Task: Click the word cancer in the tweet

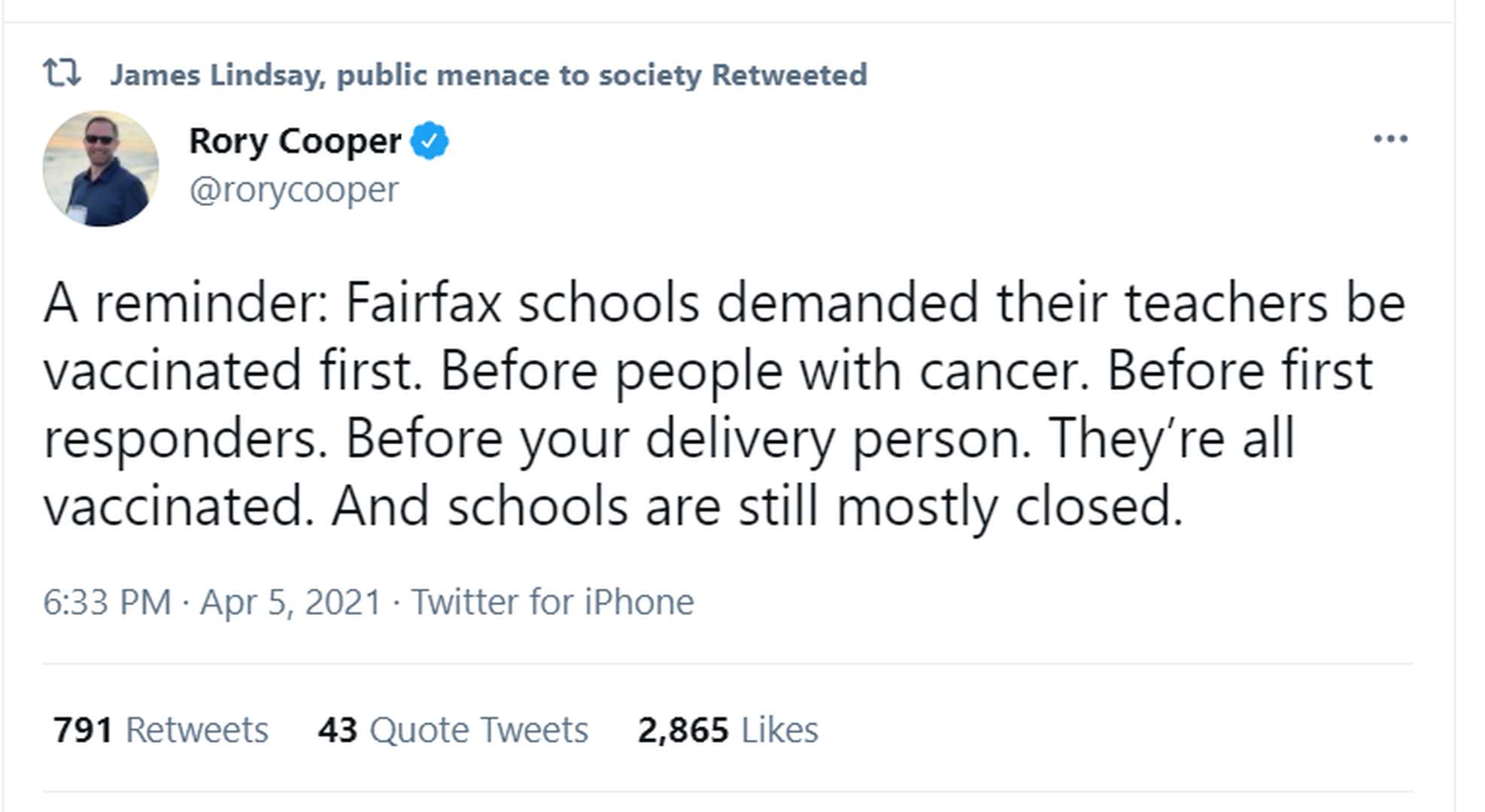Action: coord(1004,371)
